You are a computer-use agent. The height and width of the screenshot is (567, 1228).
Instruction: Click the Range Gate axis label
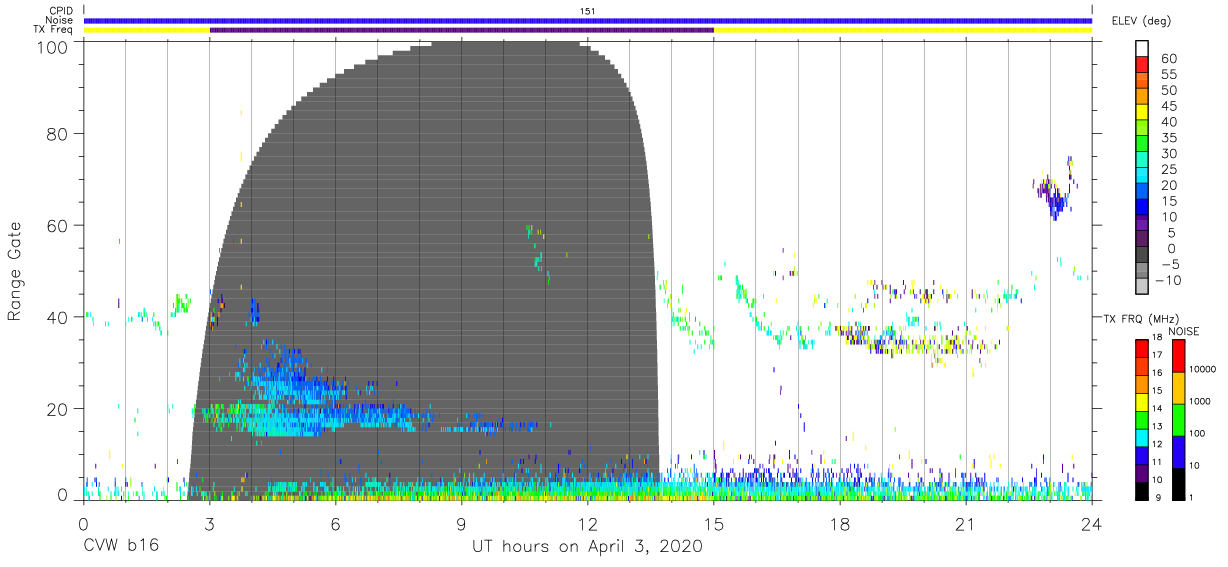click(x=15, y=272)
